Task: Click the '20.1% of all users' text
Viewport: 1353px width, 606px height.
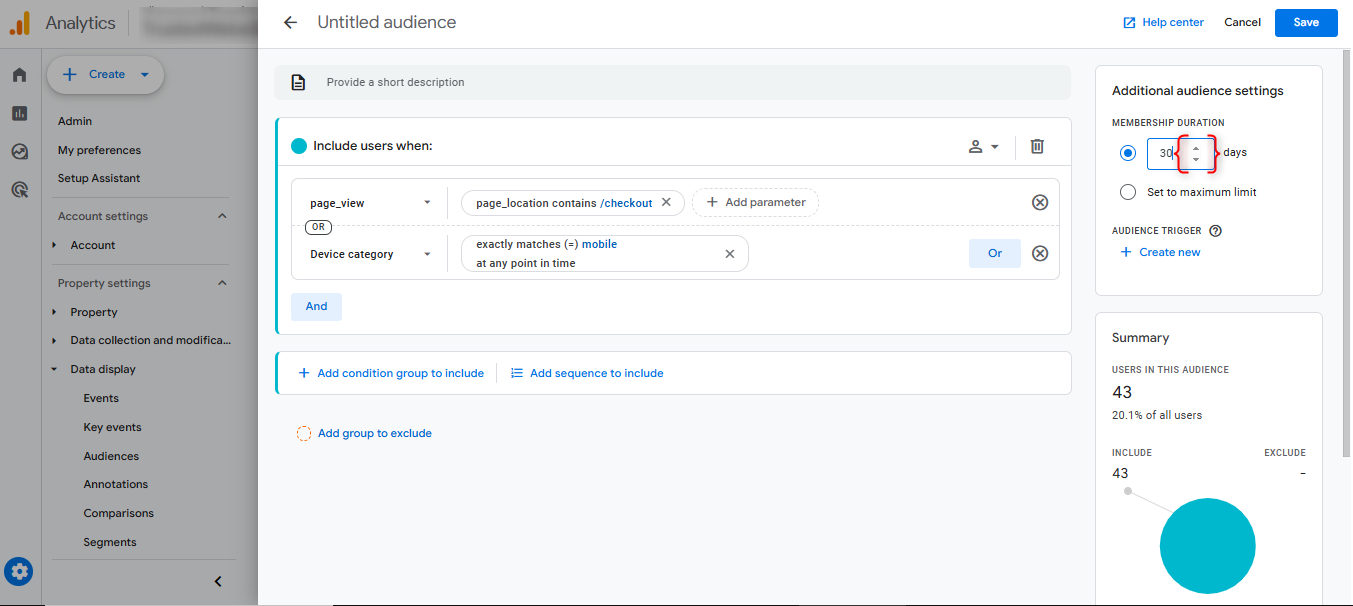Action: pyautogui.click(x=1157, y=415)
